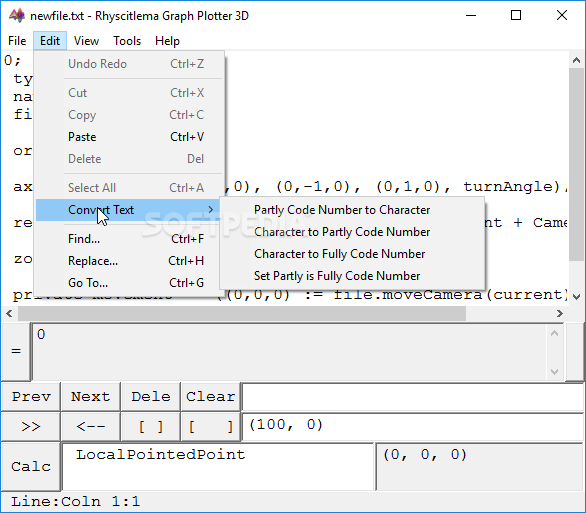Click the Delete menu entry
The width and height of the screenshot is (586, 513).
(129, 159)
